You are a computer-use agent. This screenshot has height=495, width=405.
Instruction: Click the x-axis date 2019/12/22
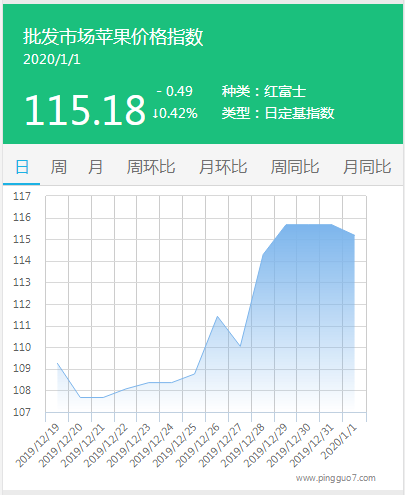(x=106, y=445)
